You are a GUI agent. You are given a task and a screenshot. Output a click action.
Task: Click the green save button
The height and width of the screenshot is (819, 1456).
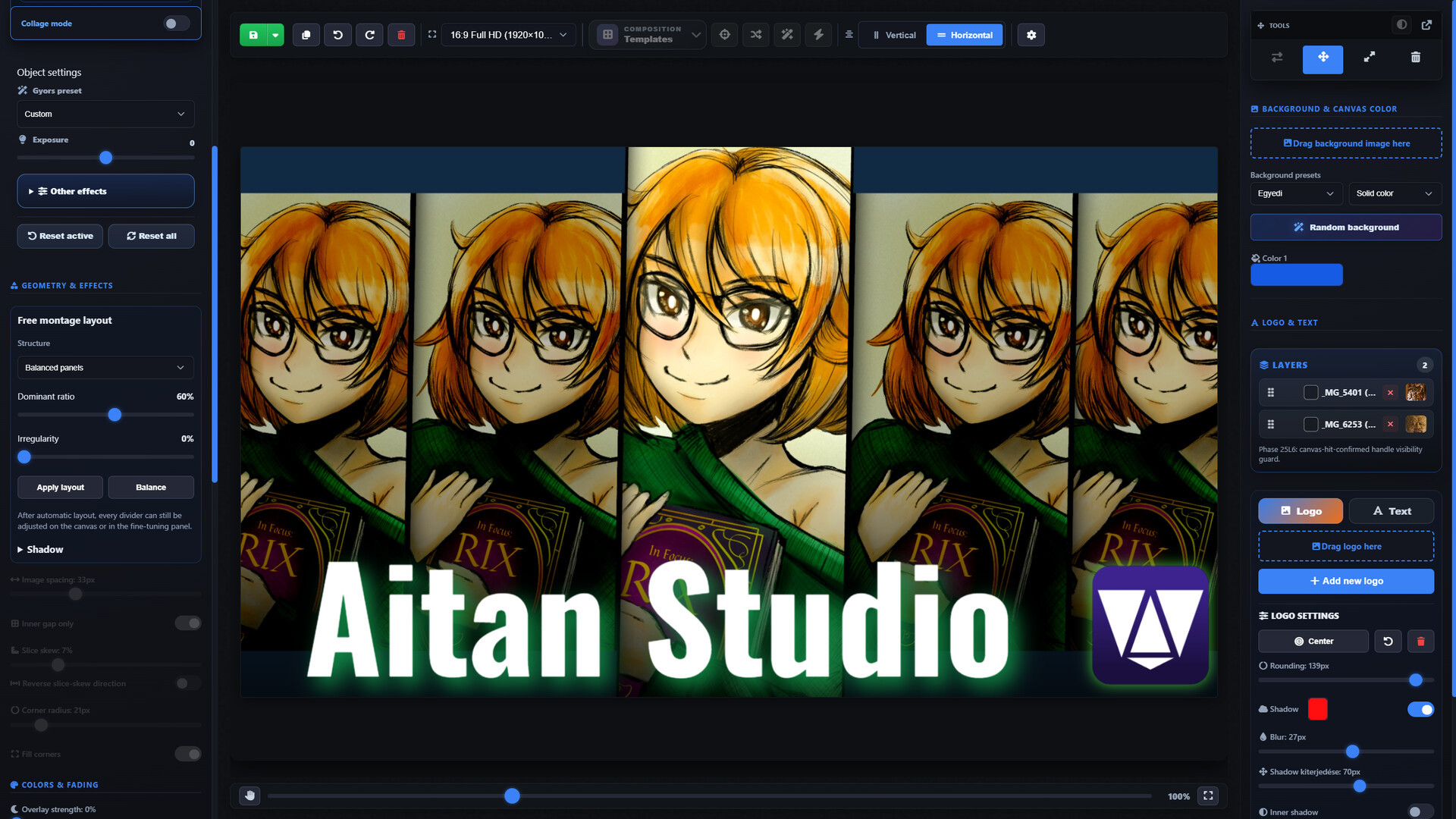click(253, 35)
